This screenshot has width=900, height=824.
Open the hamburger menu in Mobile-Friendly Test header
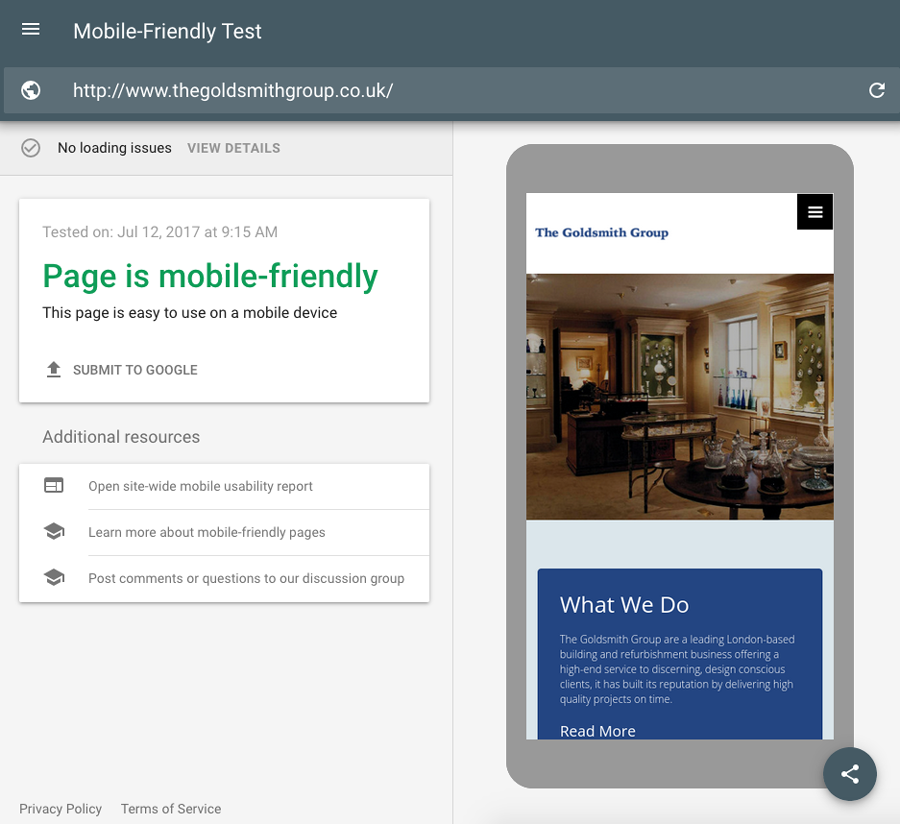[30, 29]
